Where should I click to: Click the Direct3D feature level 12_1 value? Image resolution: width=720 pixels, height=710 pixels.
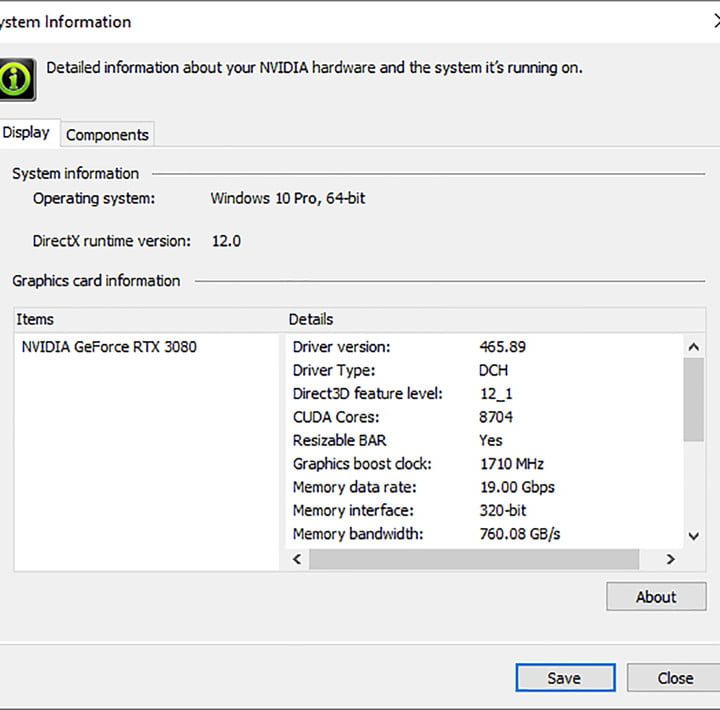pyautogui.click(x=496, y=394)
